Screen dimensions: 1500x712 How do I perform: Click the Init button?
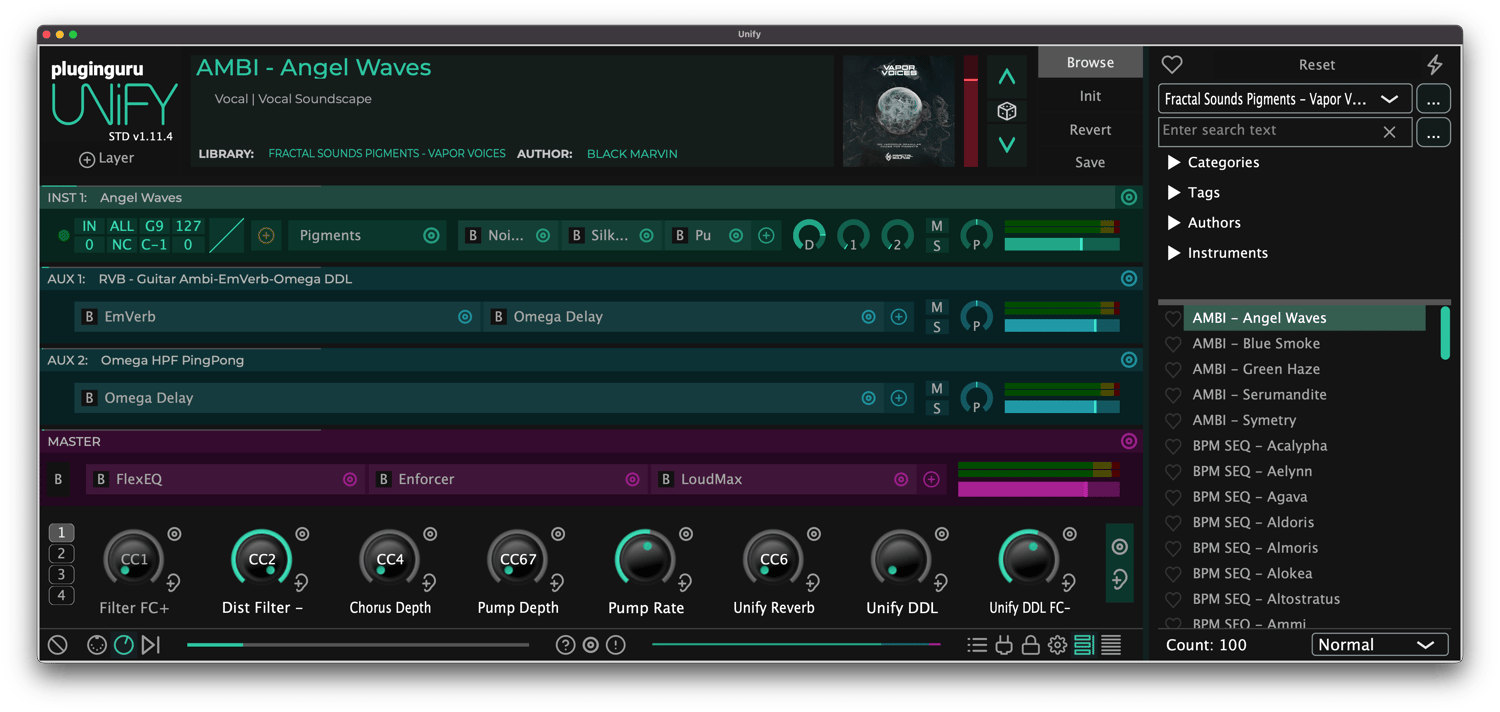(x=1090, y=96)
